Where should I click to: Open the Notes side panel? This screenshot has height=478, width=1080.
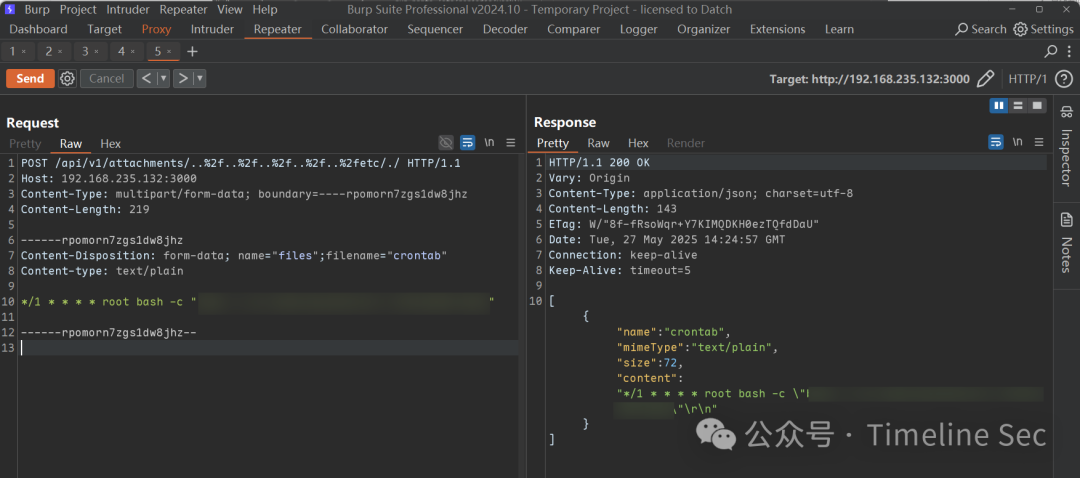pyautogui.click(x=1066, y=242)
